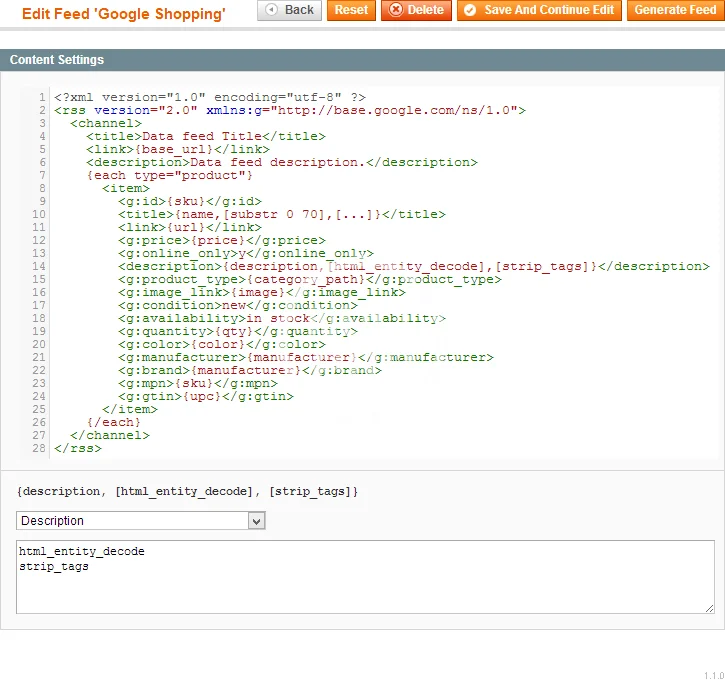Click the Generate Feed button
The height and width of the screenshot is (680, 725).
(675, 10)
